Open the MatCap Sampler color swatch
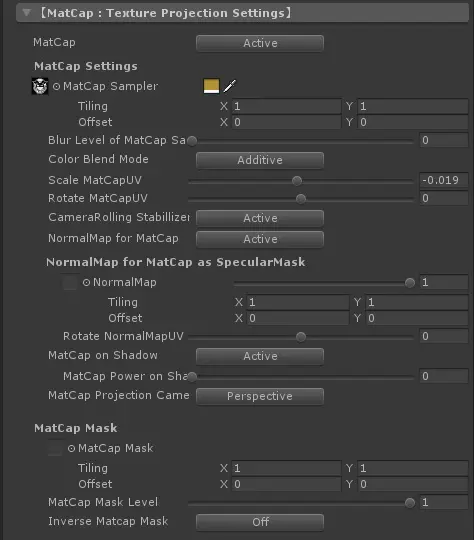The width and height of the screenshot is (474, 540). (x=211, y=86)
